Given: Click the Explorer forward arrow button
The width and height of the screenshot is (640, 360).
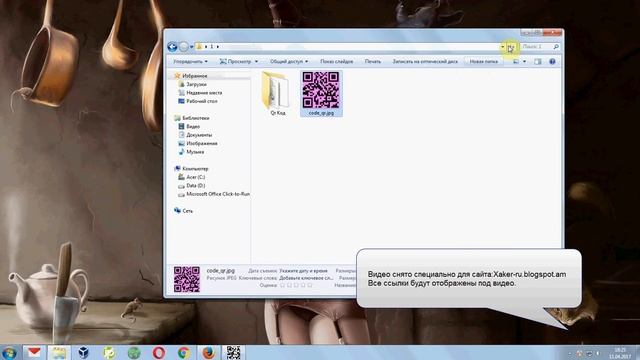Looking at the screenshot, I should coord(184,47).
